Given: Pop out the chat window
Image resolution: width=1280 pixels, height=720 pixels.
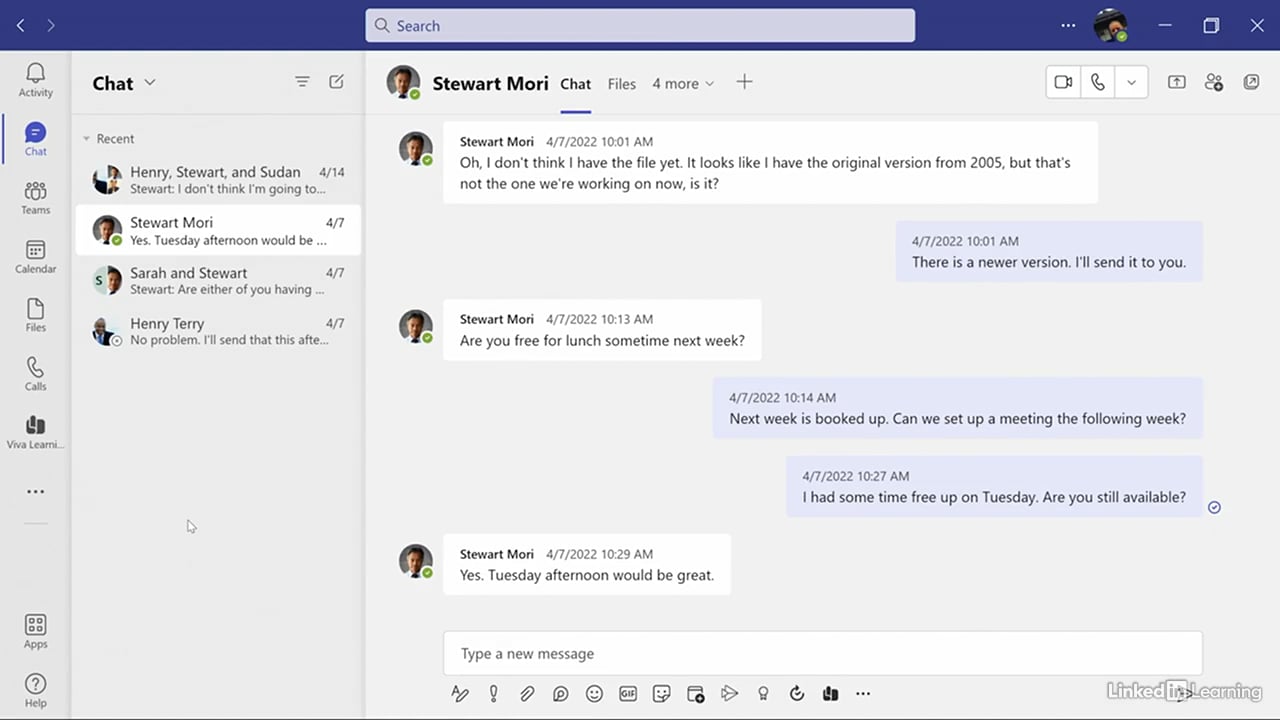Looking at the screenshot, I should [1251, 82].
